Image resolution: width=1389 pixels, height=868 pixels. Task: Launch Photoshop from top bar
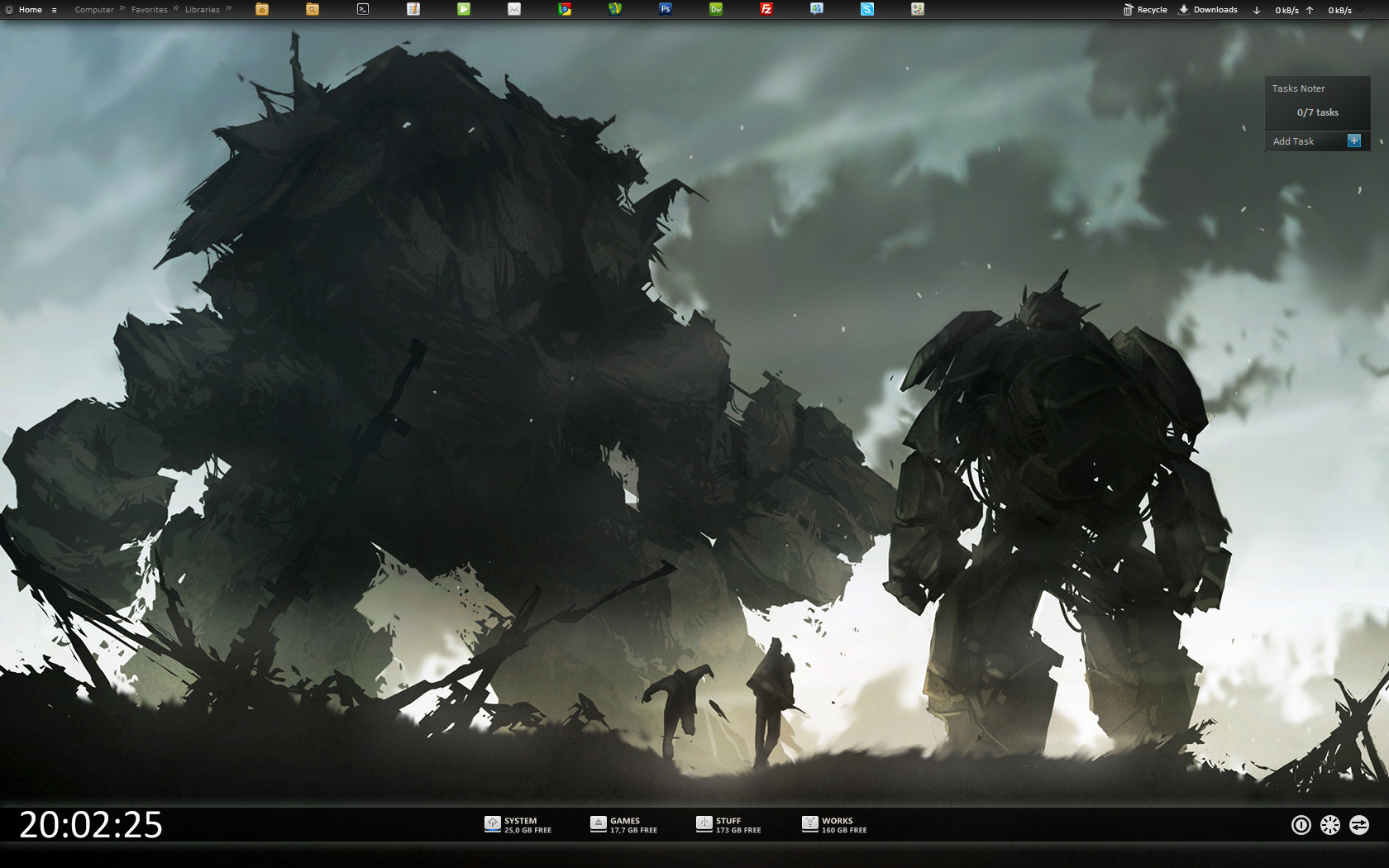[x=666, y=9]
